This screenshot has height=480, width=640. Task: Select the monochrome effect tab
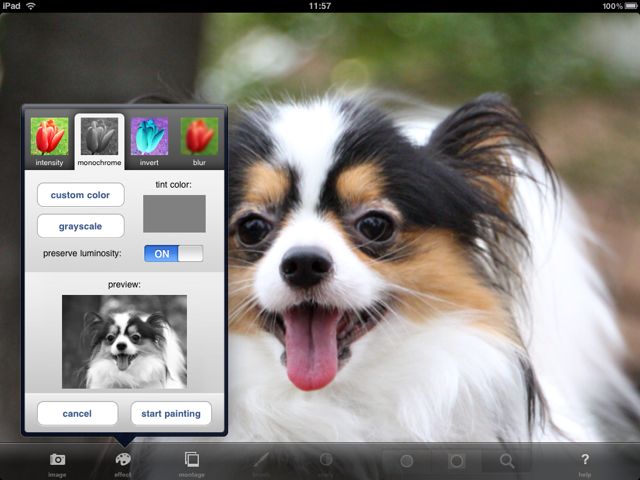[100, 142]
